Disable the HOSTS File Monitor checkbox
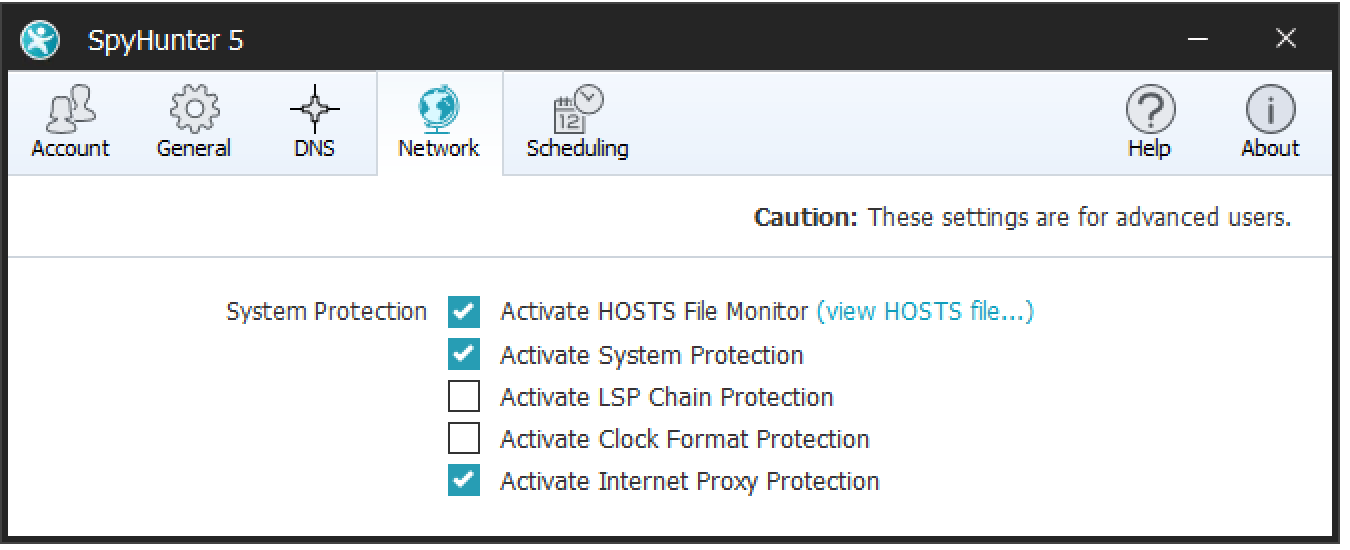Image resolution: width=1350 pixels, height=550 pixels. [464, 312]
